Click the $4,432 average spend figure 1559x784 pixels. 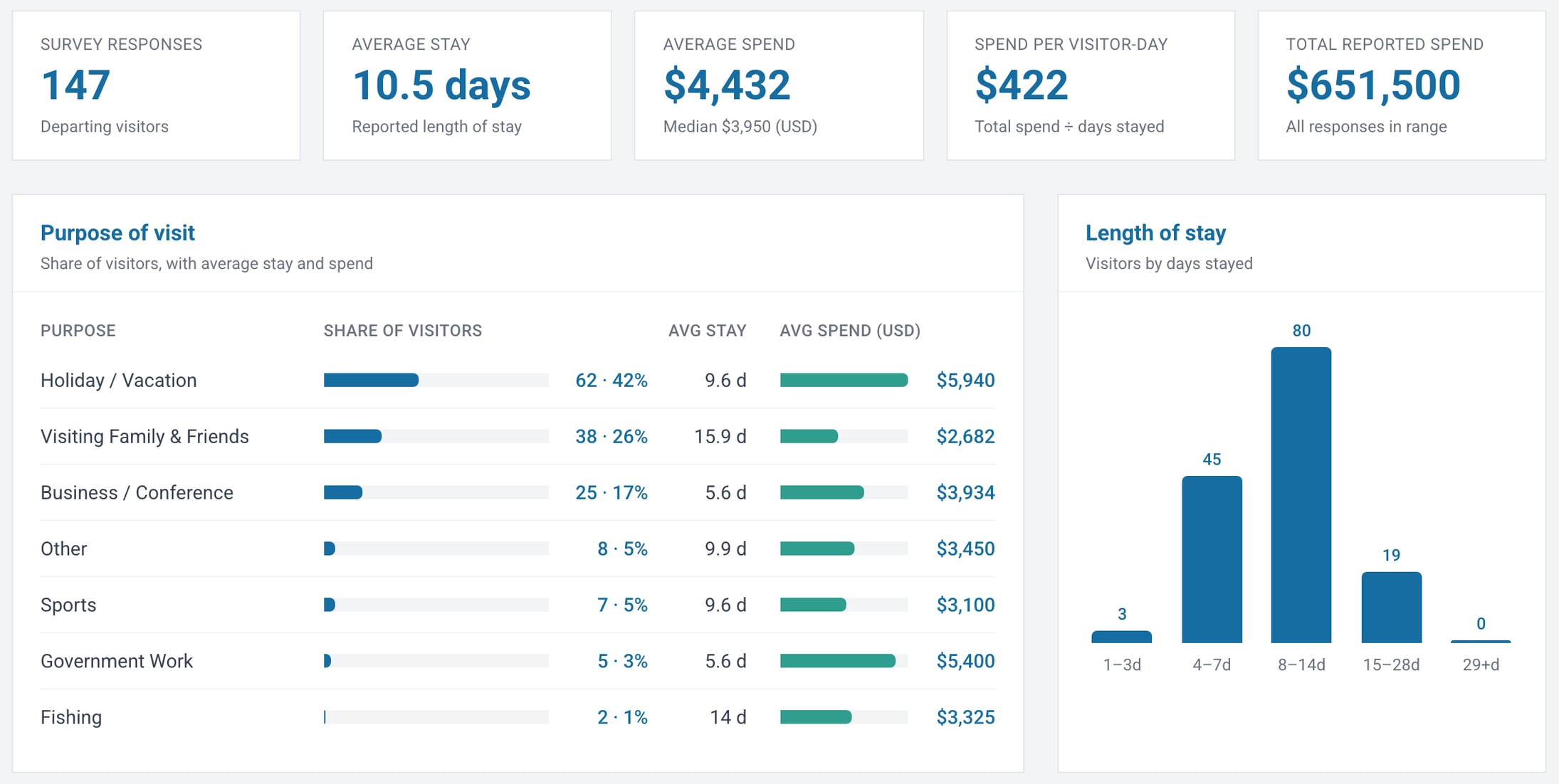pos(727,85)
